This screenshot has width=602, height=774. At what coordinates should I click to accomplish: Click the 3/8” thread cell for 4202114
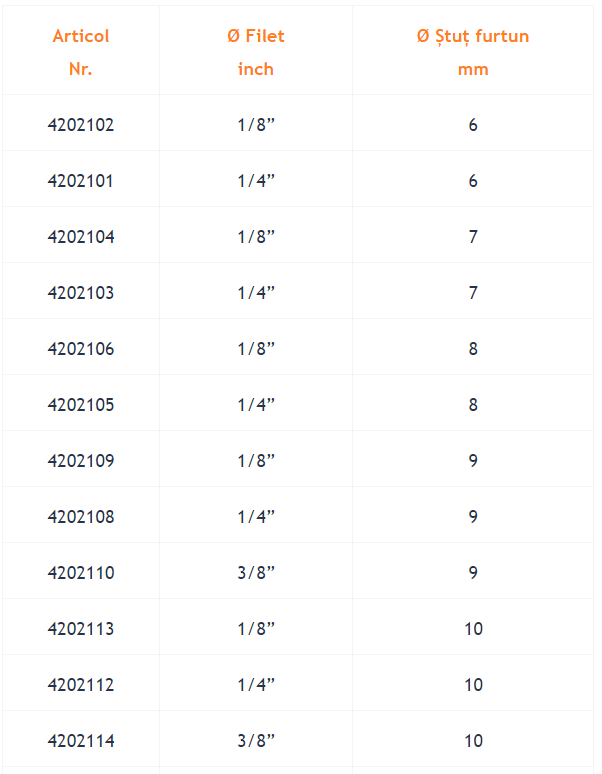(256, 741)
